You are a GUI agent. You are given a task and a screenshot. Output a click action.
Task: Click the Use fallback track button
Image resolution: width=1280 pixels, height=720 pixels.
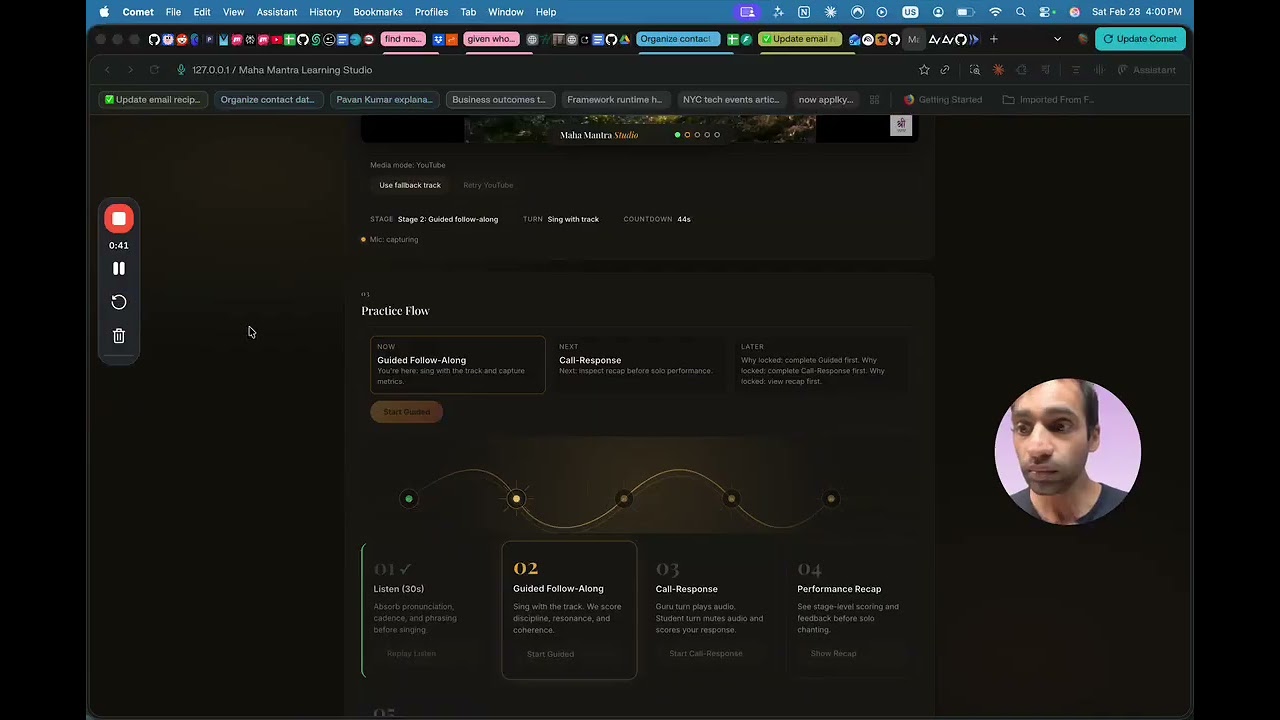(410, 185)
